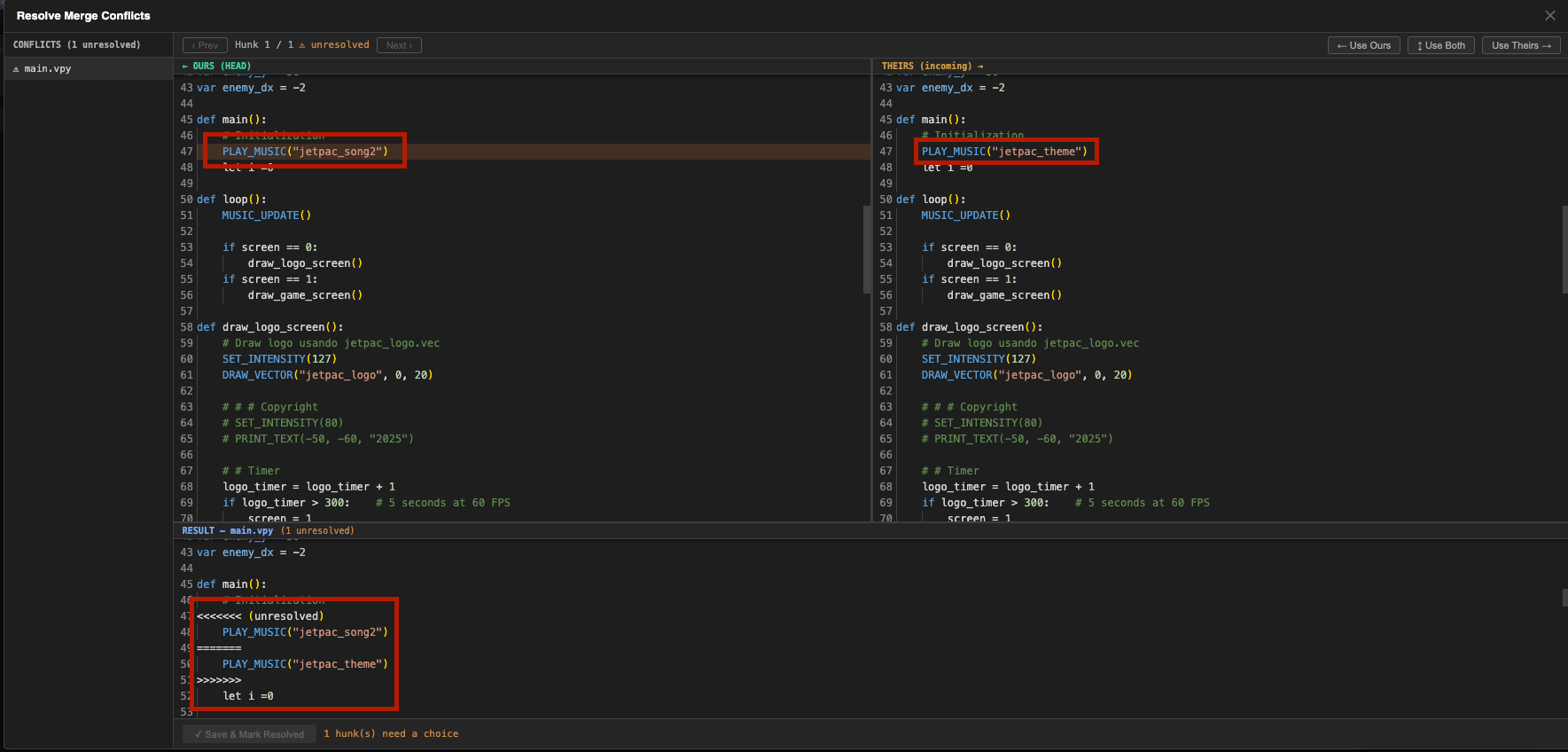Select main.vpy in the conflicts list
The height and width of the screenshot is (752, 1568).
tap(89, 68)
